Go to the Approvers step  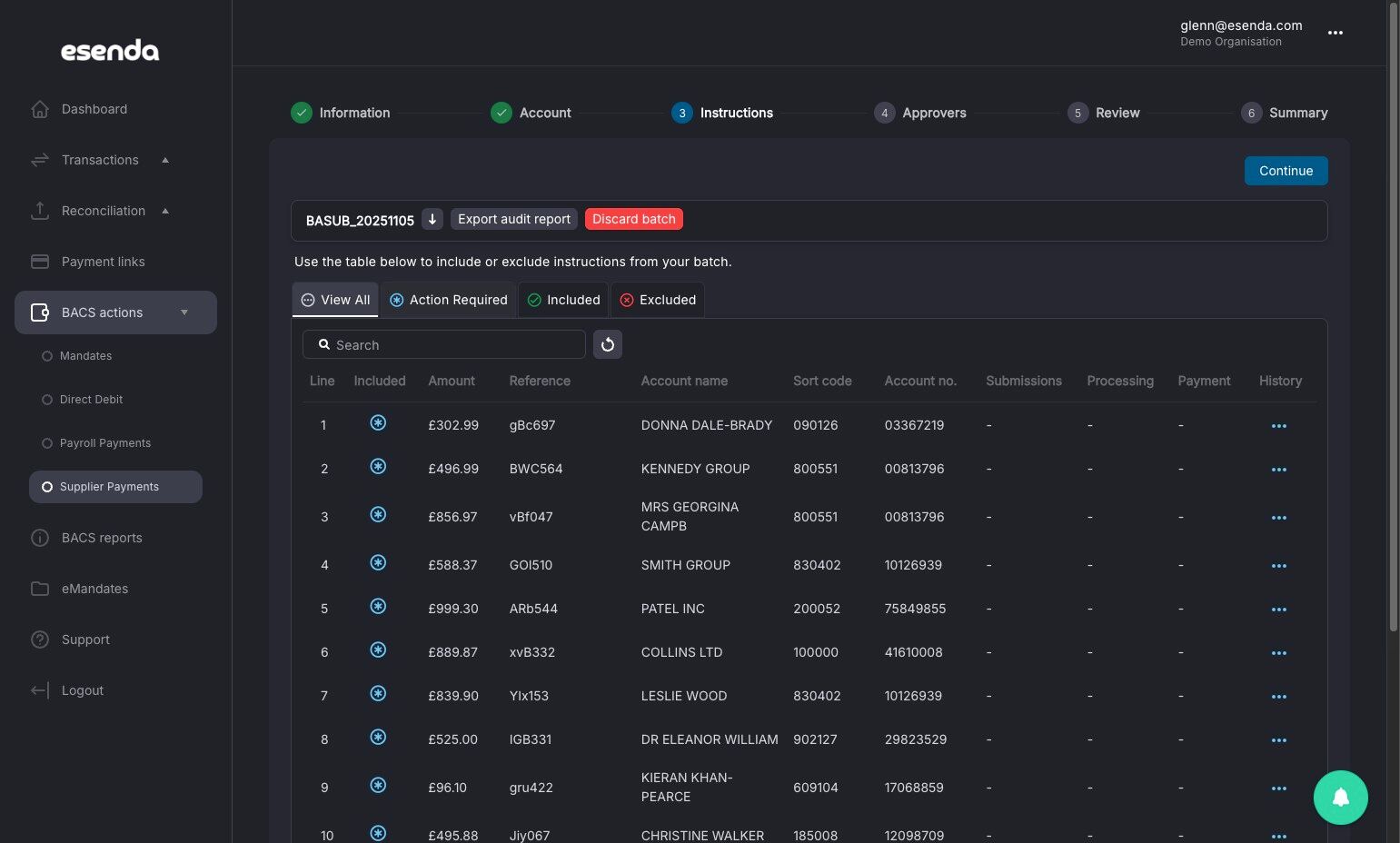coord(920,113)
